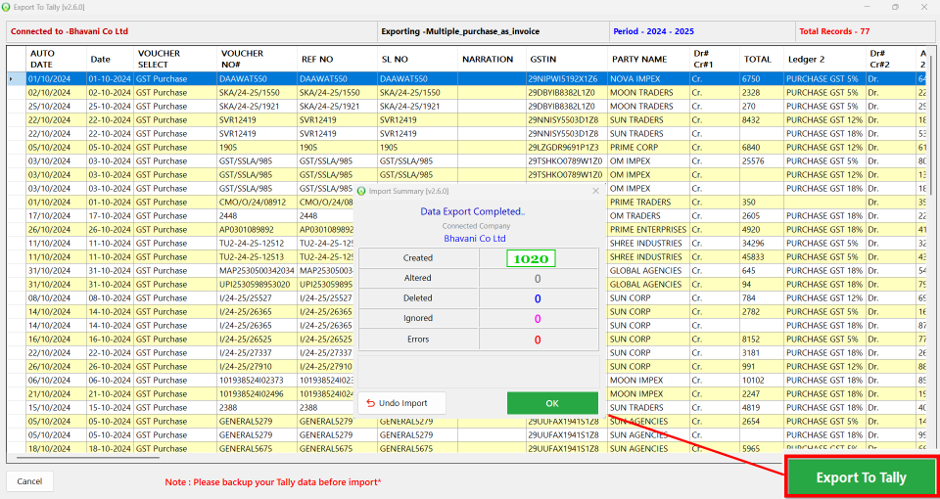
Task: Click OK in Import Summary dialog
Action: coord(552,403)
